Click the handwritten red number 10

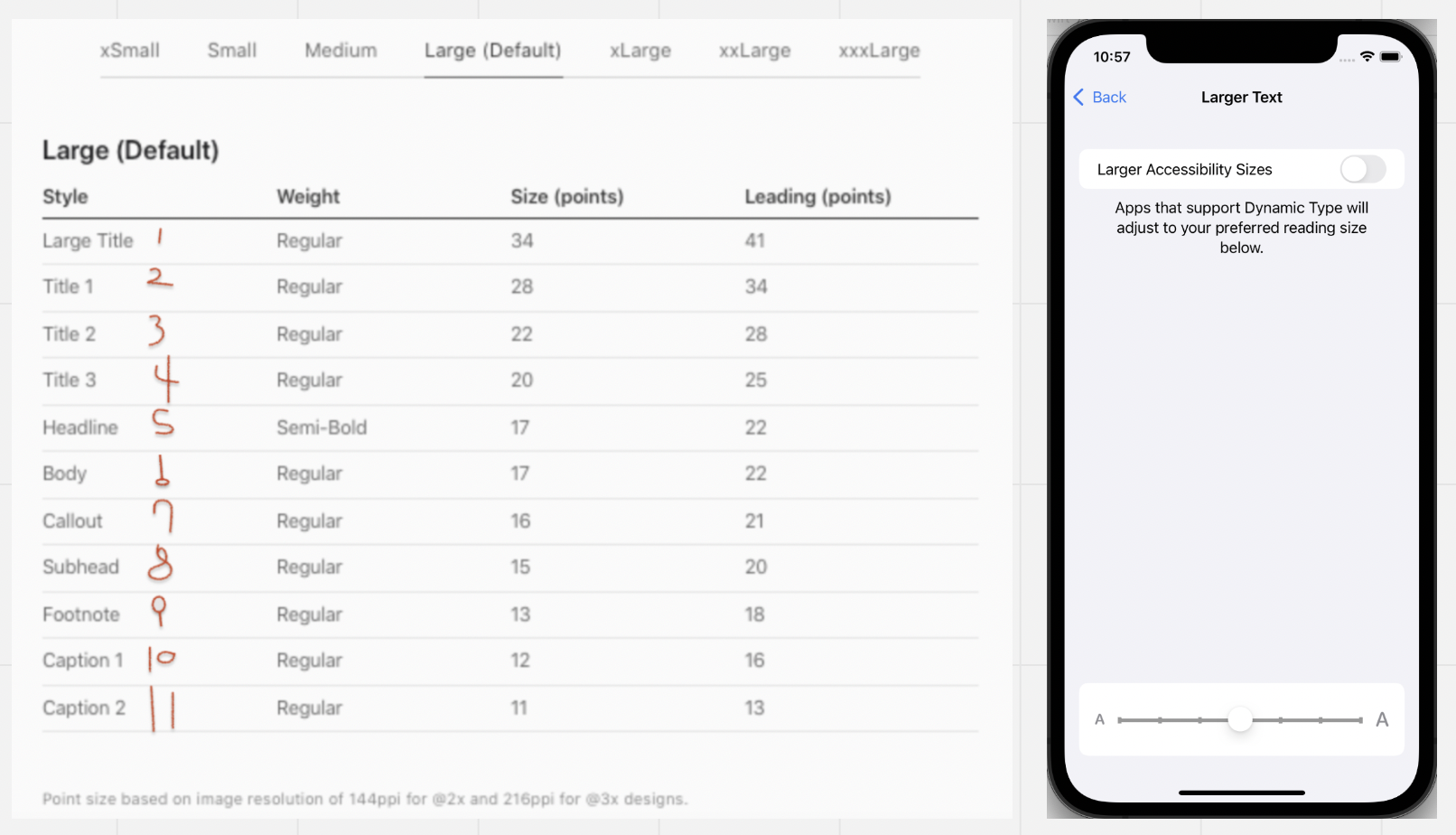click(x=161, y=659)
